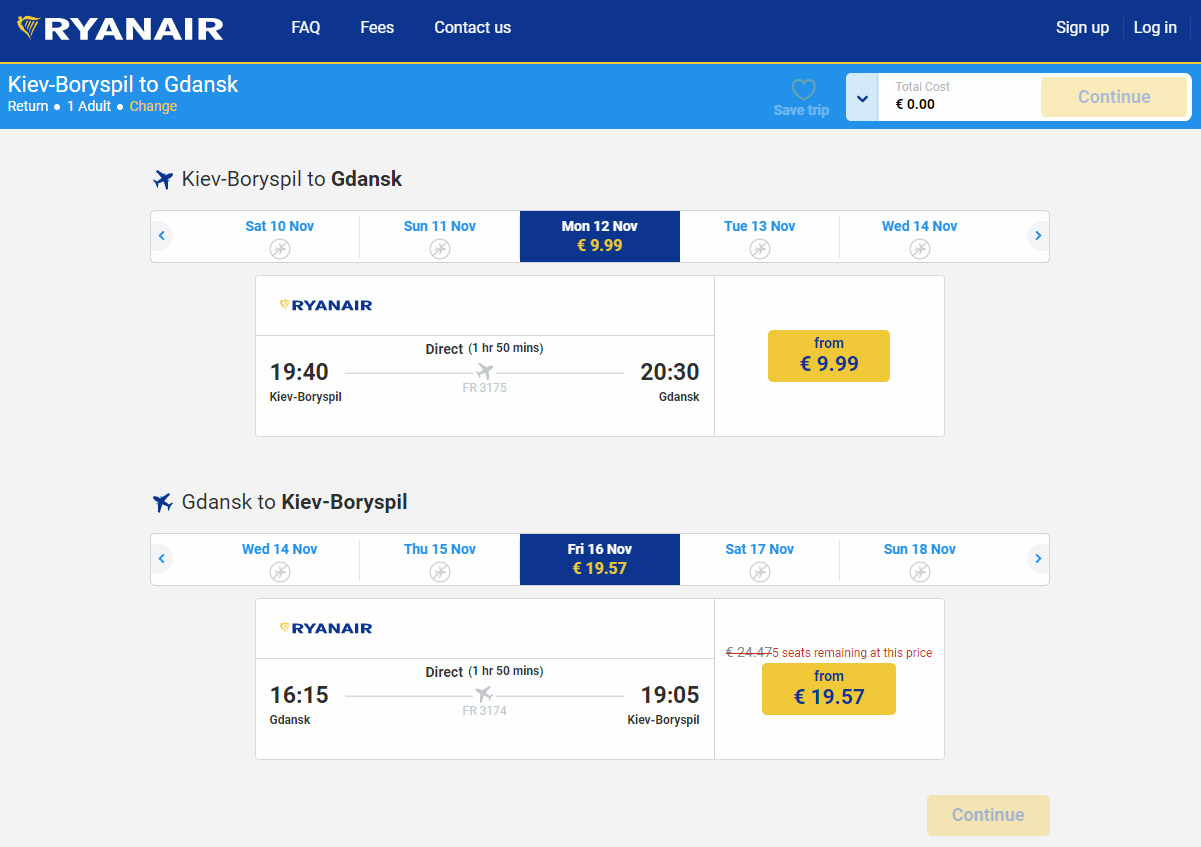Select the Tue 13 Nov outbound date tab
1201x847 pixels.
click(760, 237)
